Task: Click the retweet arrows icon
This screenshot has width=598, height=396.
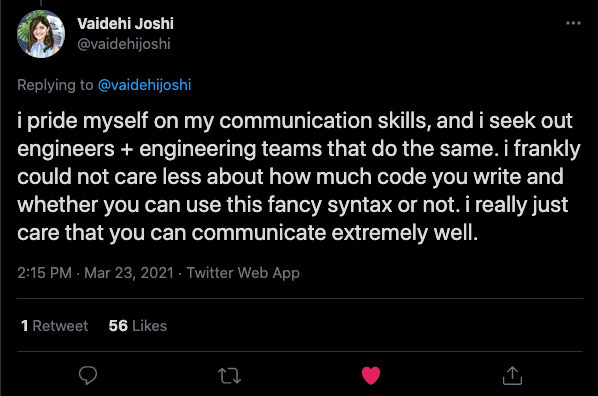Action: tap(229, 375)
